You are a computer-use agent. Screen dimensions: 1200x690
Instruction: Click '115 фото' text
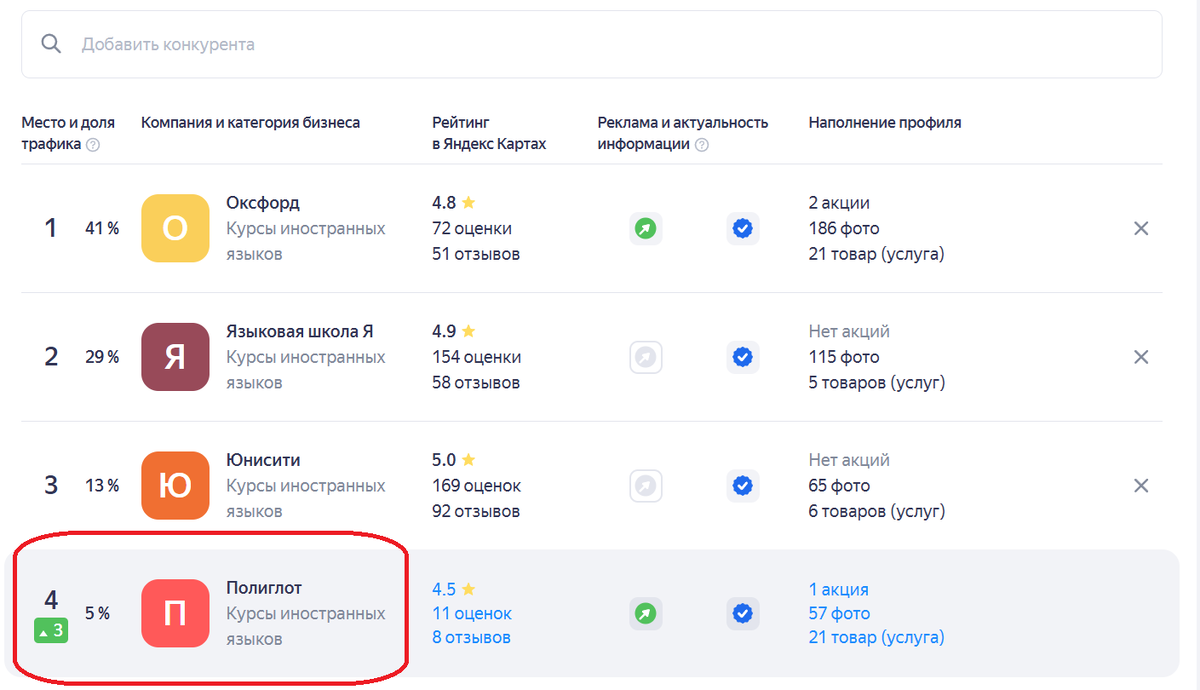844,357
